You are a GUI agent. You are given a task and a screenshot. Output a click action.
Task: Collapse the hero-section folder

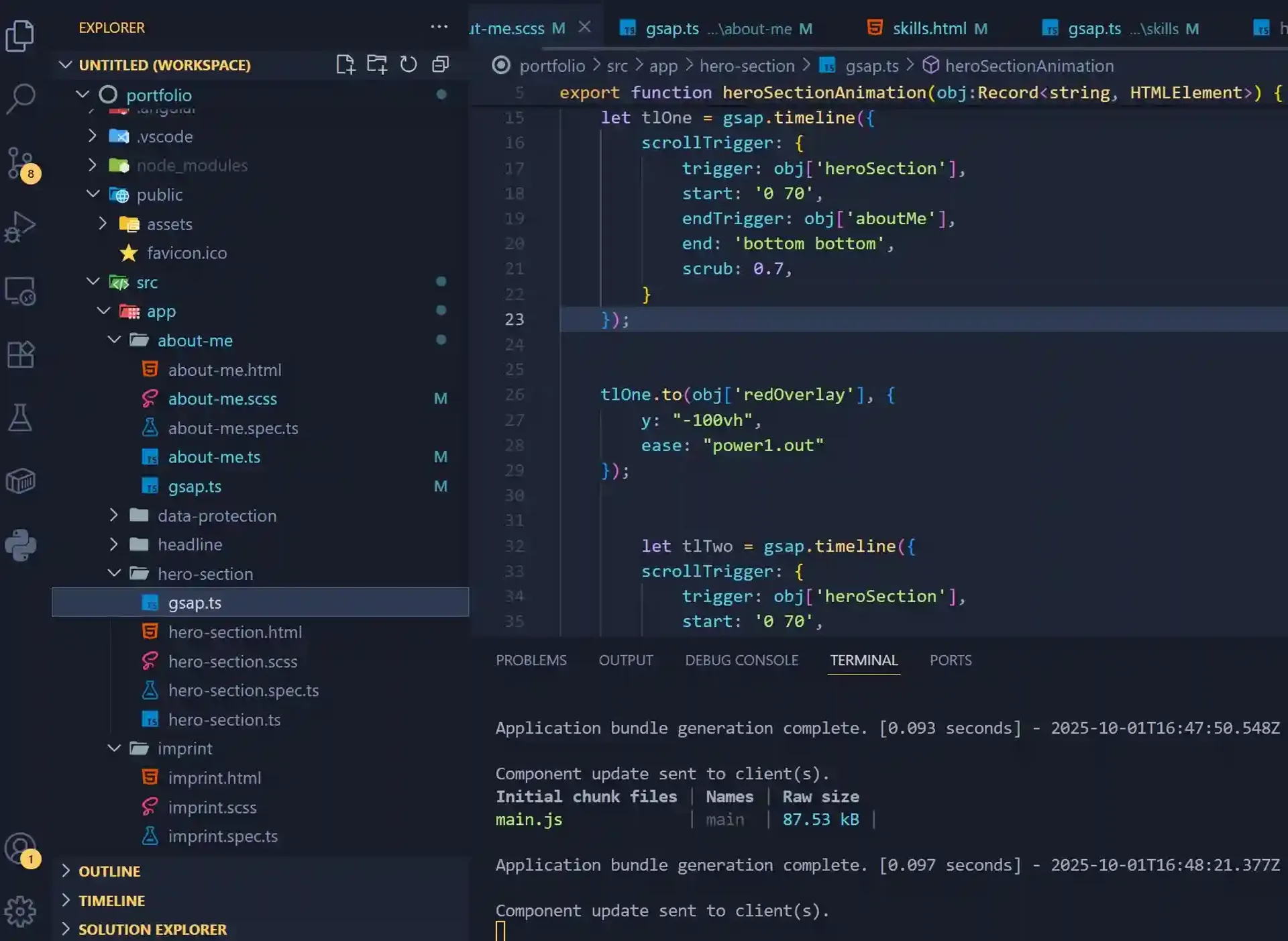205,574
